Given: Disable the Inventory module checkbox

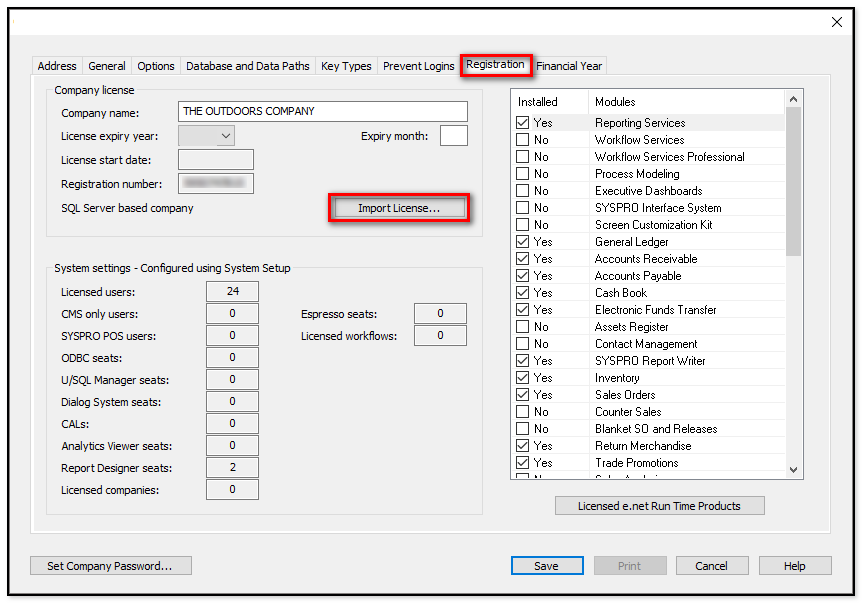Looking at the screenshot, I should [x=523, y=378].
